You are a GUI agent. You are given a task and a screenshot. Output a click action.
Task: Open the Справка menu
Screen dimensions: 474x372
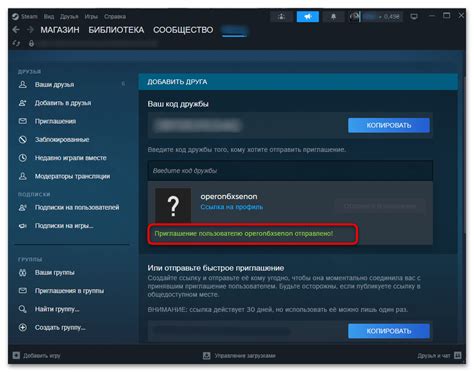[115, 16]
